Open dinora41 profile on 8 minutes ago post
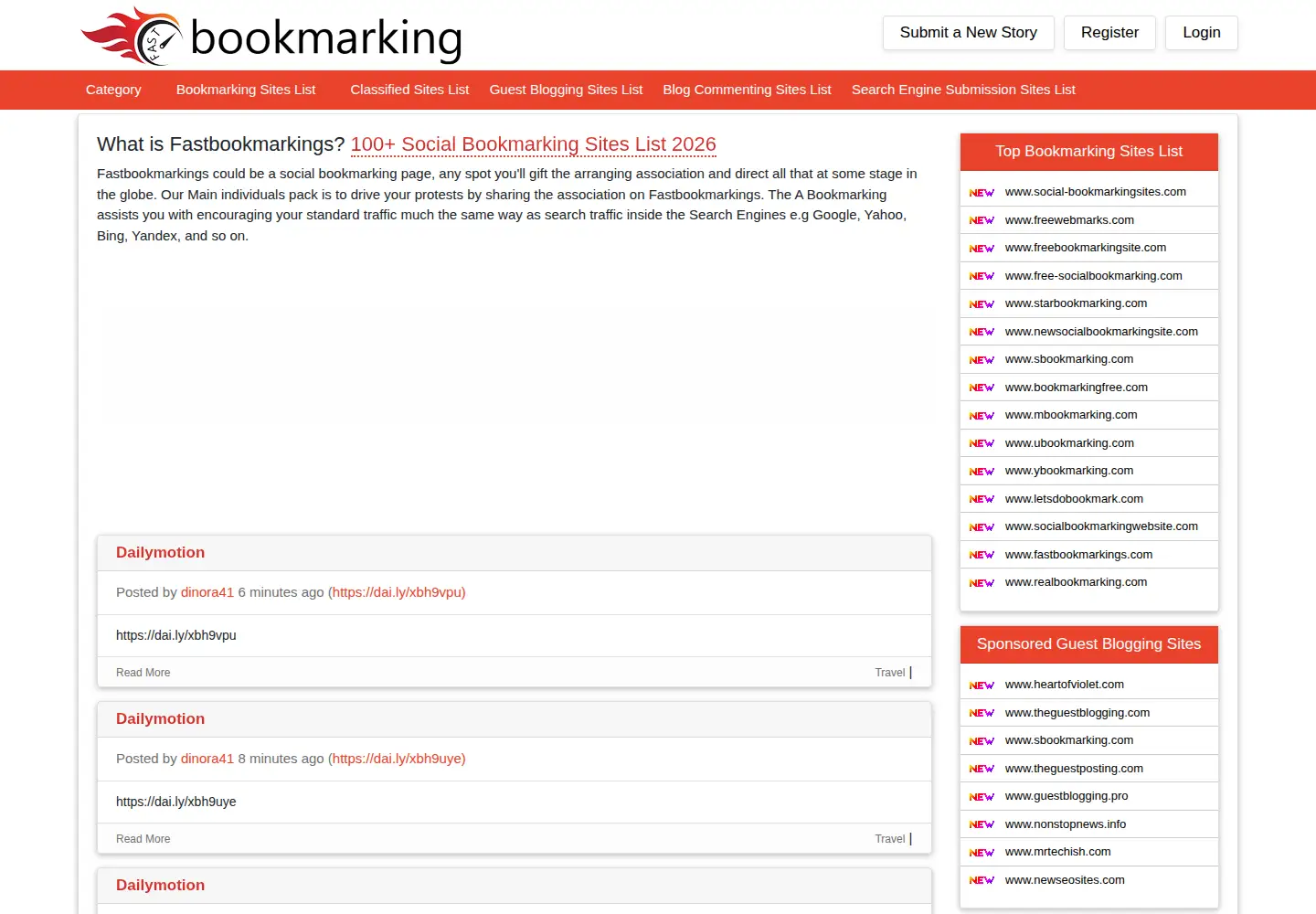Viewport: 1316px width, 914px height. (207, 759)
